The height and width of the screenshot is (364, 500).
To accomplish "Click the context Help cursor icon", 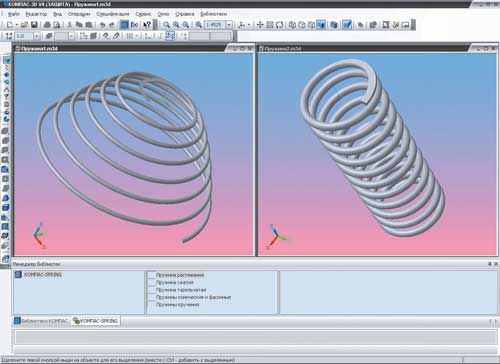I will [147, 25].
